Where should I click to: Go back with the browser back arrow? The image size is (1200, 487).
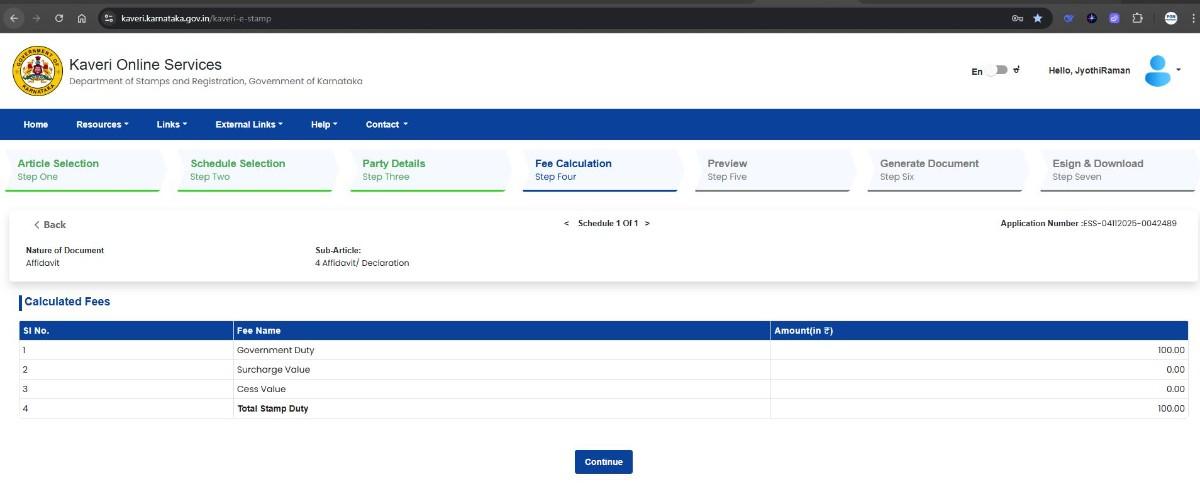click(x=14, y=18)
